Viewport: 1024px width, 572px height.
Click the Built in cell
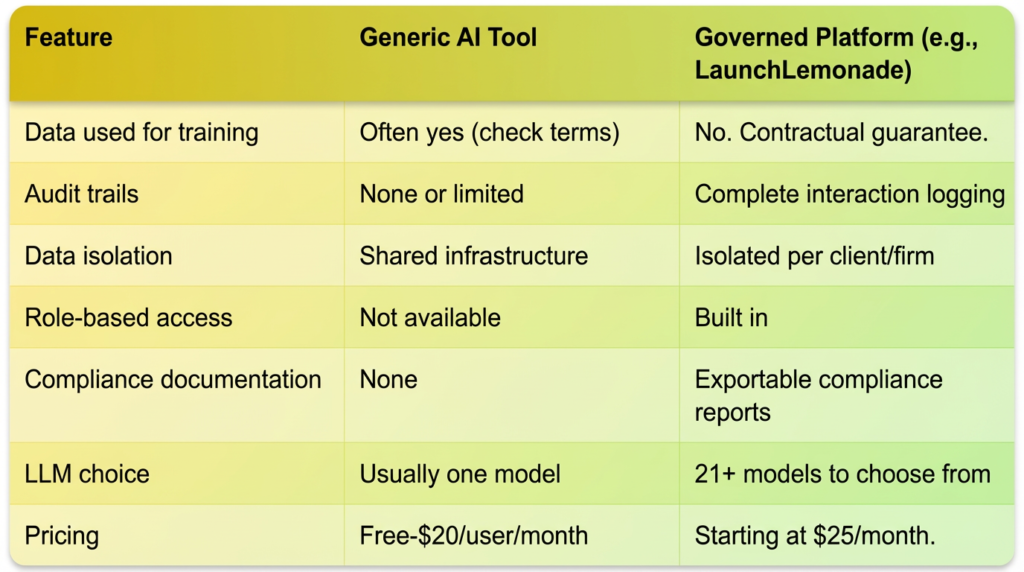click(731, 318)
